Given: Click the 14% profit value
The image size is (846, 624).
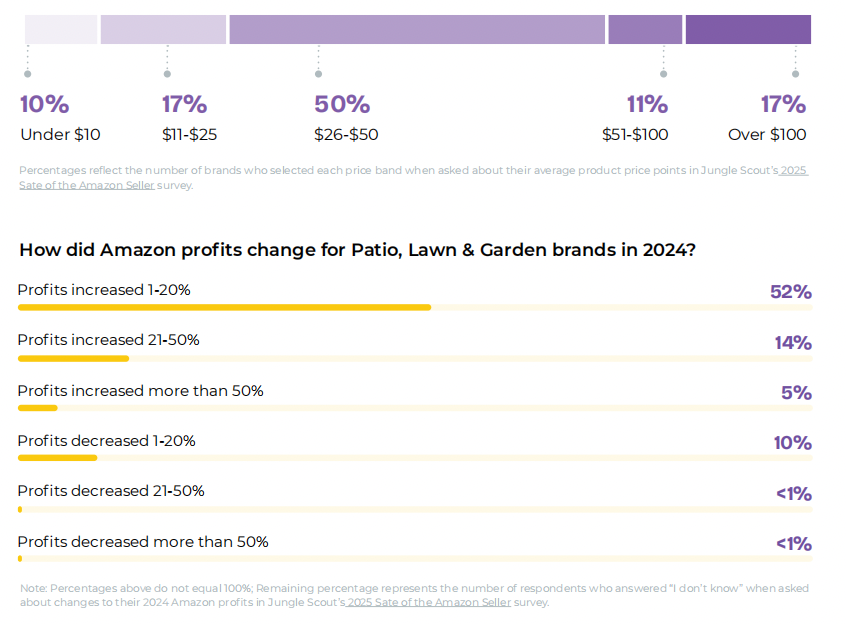Looking at the screenshot, I should pos(792,343).
